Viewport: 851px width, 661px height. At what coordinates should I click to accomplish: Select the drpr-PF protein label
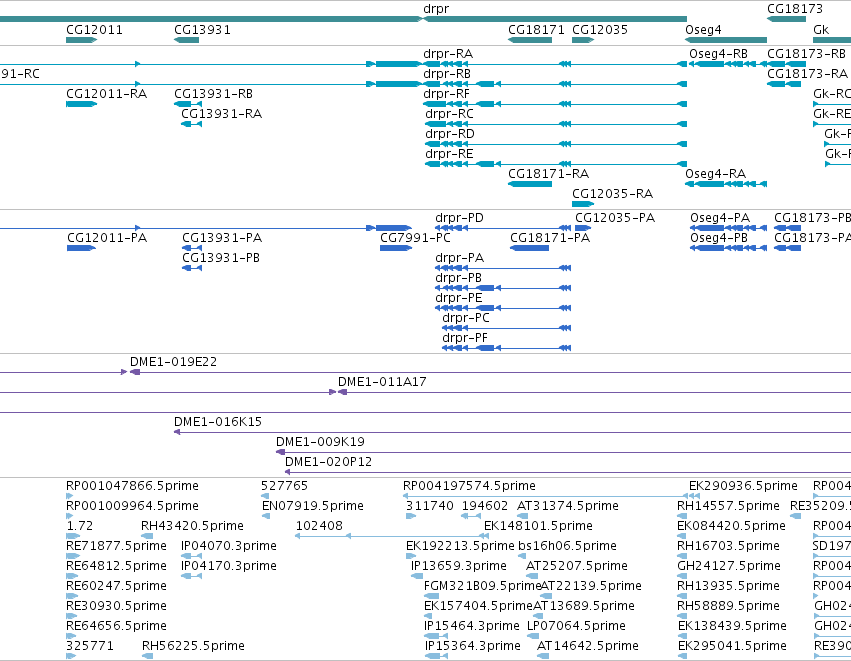click(x=465, y=339)
